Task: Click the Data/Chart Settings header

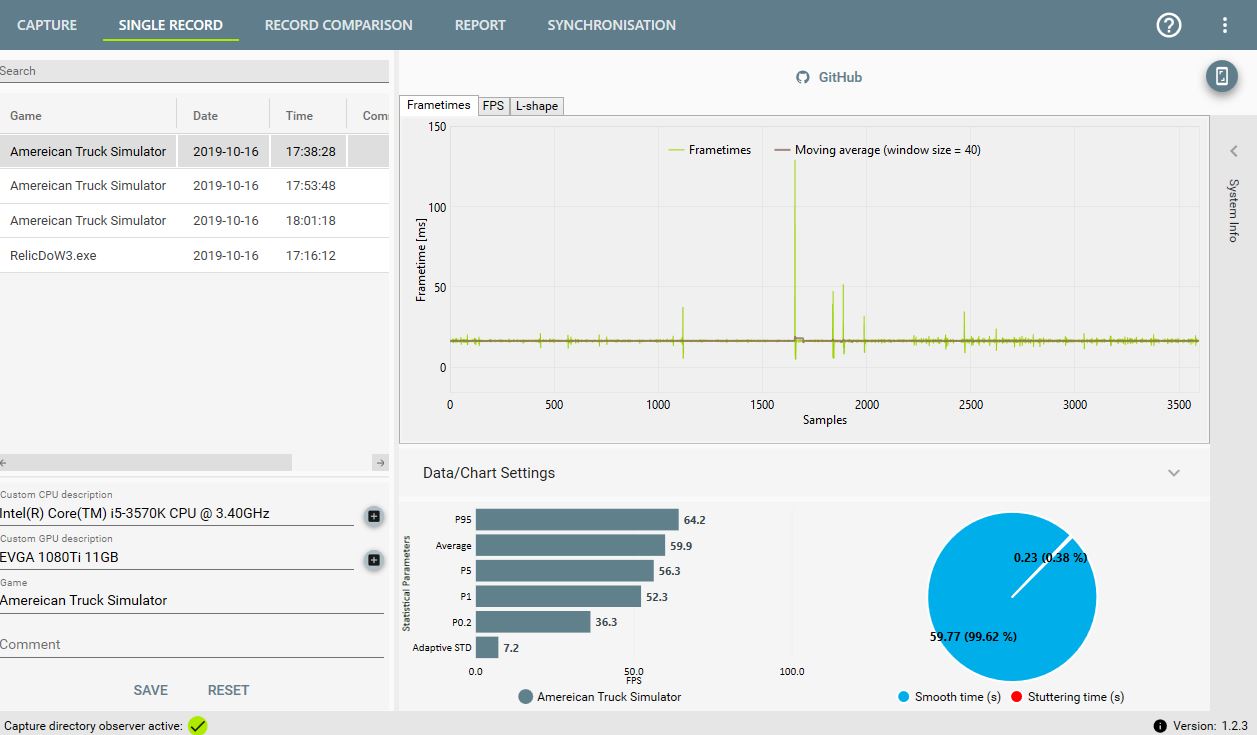Action: coord(804,473)
